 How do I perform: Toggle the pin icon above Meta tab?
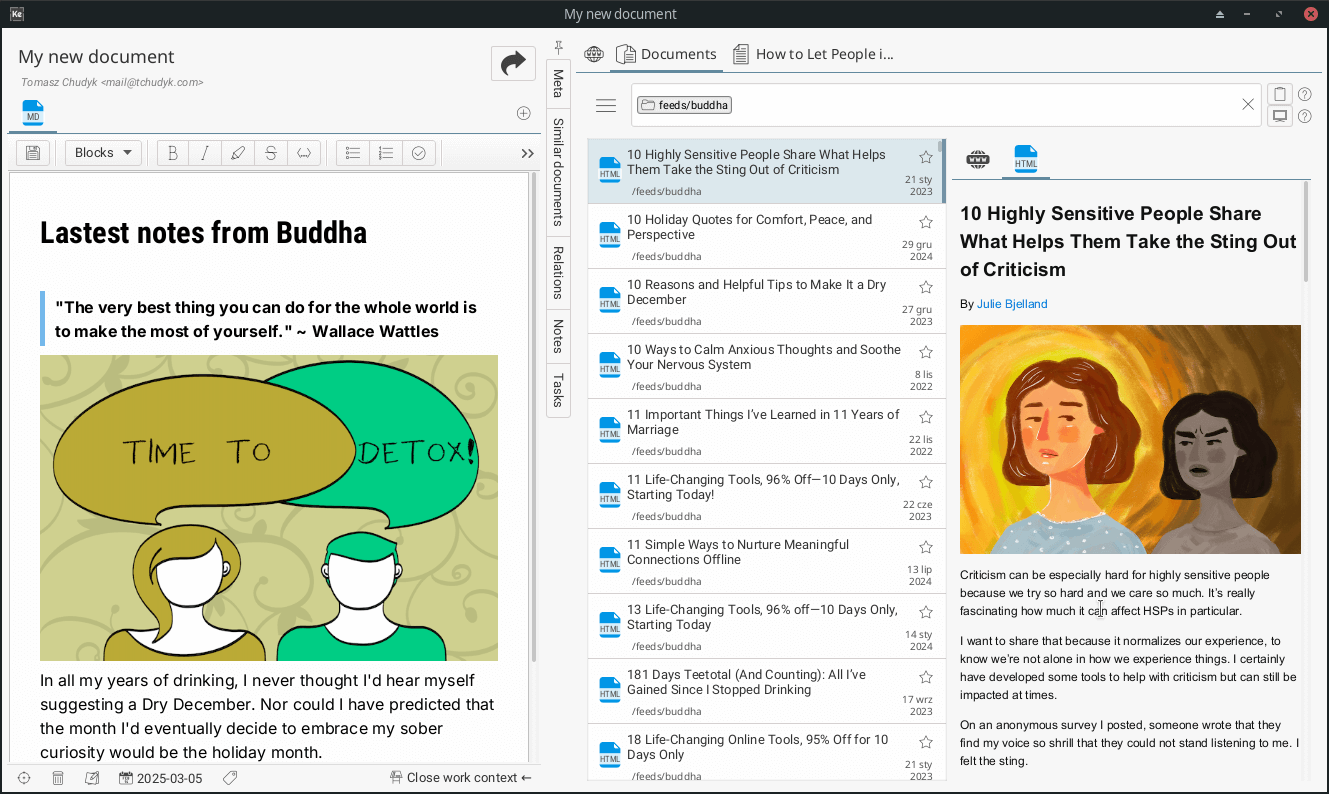[x=559, y=48]
